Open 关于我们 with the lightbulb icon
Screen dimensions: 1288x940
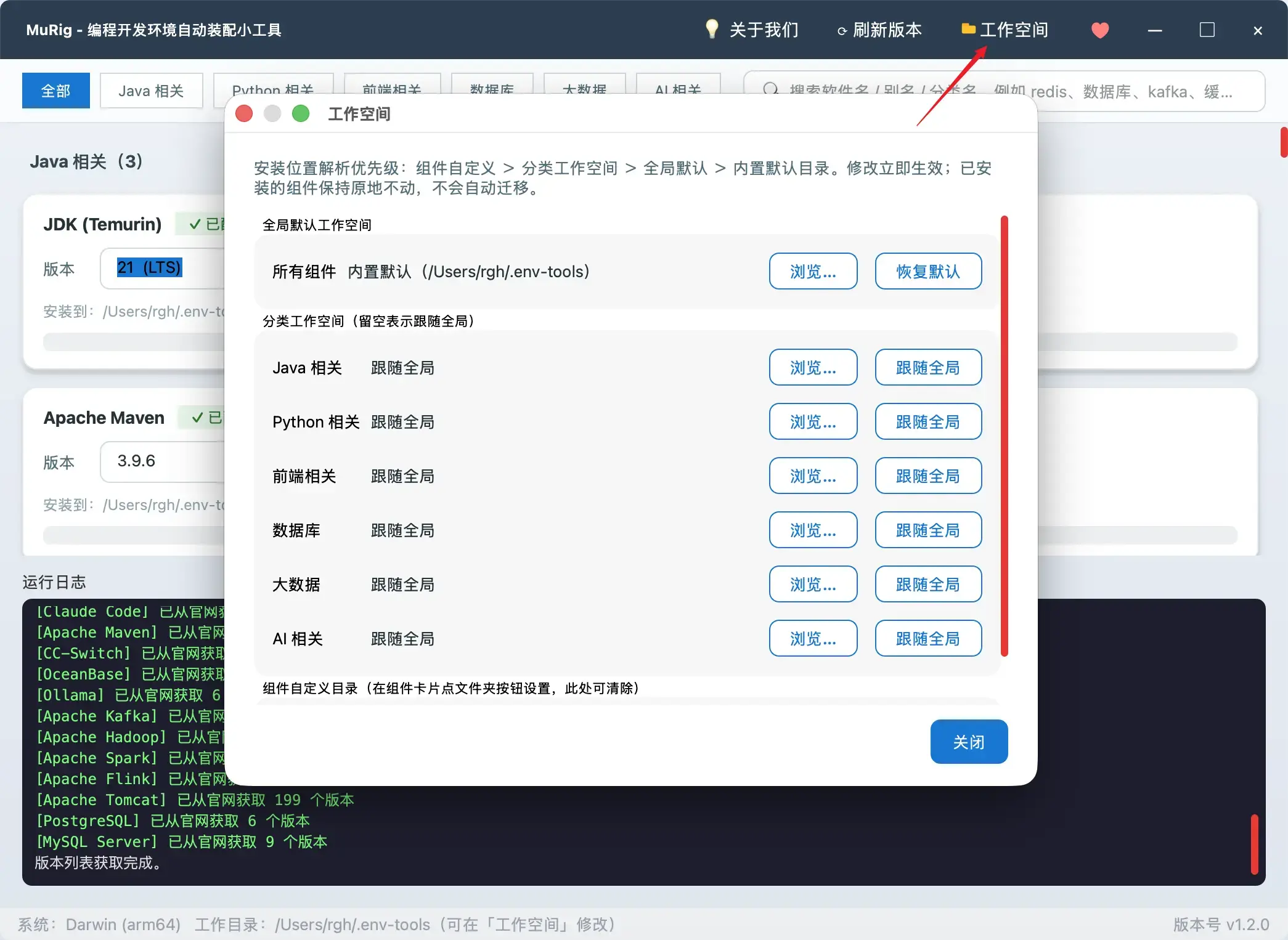pyautogui.click(x=751, y=30)
